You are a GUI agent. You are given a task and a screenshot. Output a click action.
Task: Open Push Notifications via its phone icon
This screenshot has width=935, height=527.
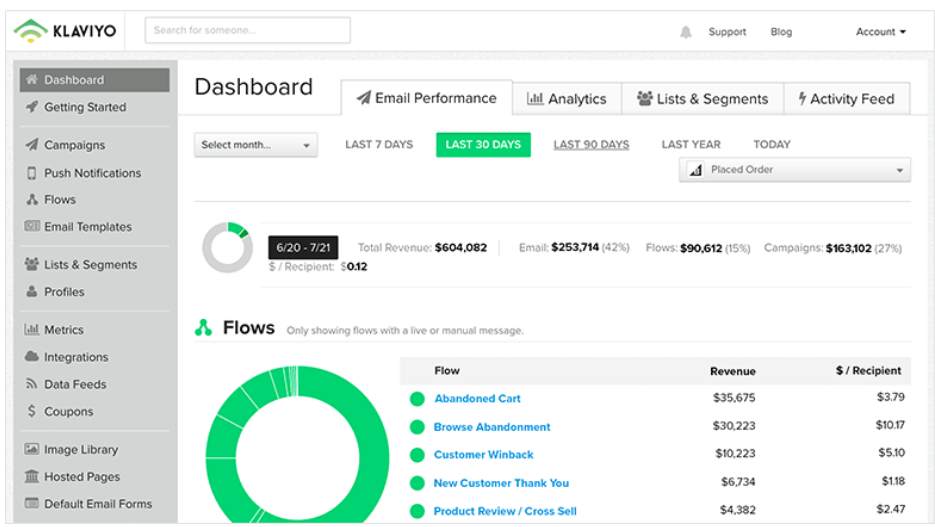32,173
